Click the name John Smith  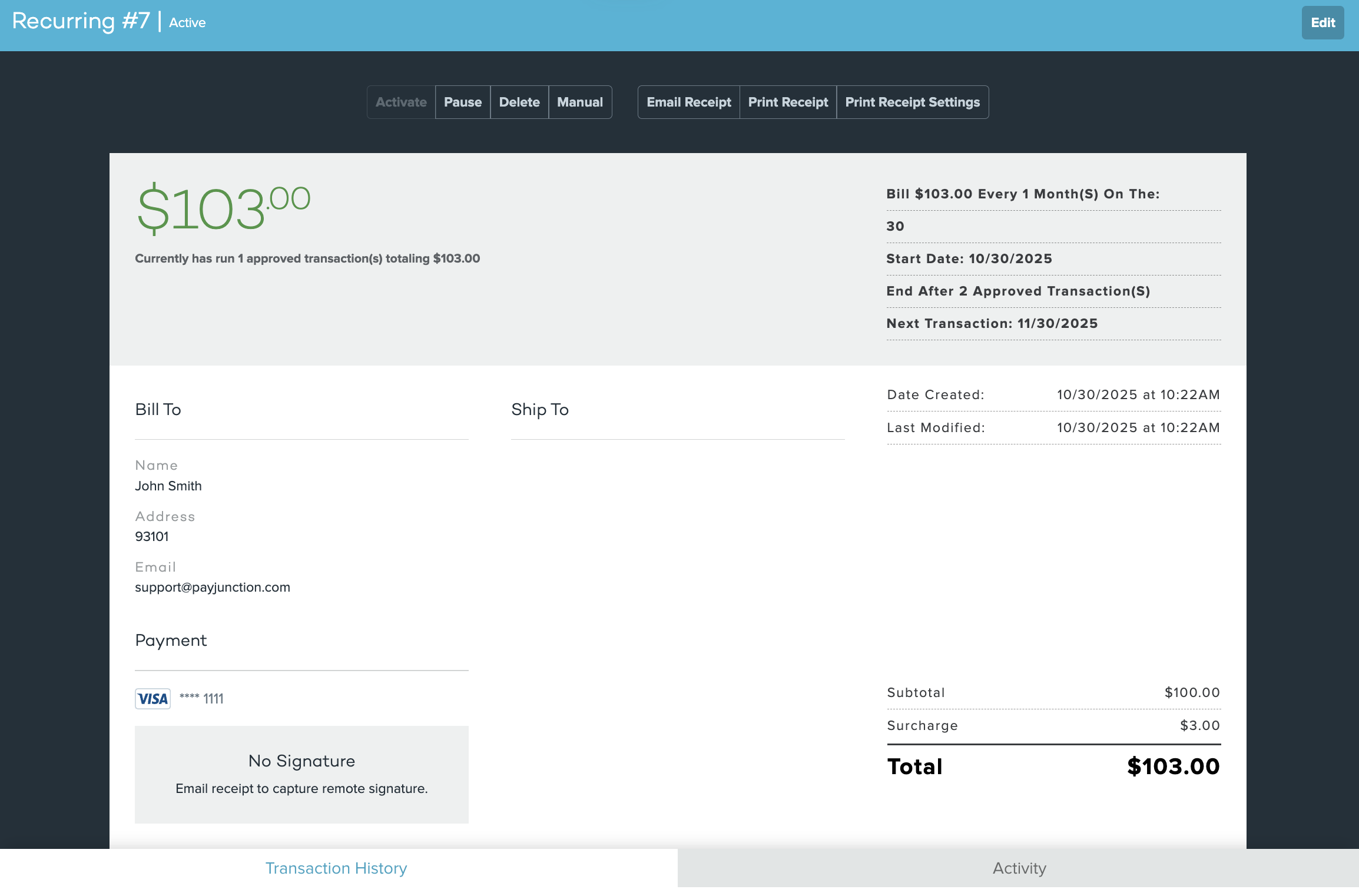tap(168, 486)
